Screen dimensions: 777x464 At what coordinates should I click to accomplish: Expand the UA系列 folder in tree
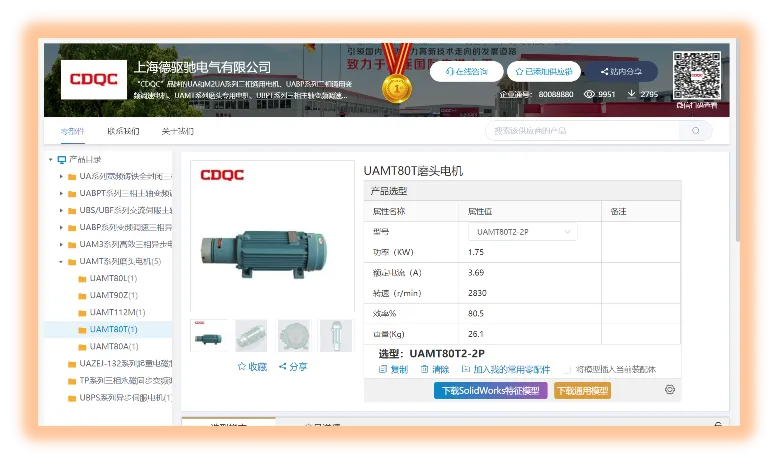pyautogui.click(x=60, y=177)
